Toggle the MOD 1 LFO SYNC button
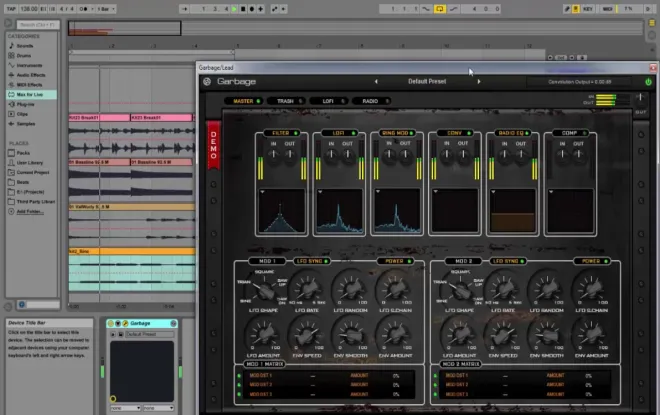 [x=311, y=261]
